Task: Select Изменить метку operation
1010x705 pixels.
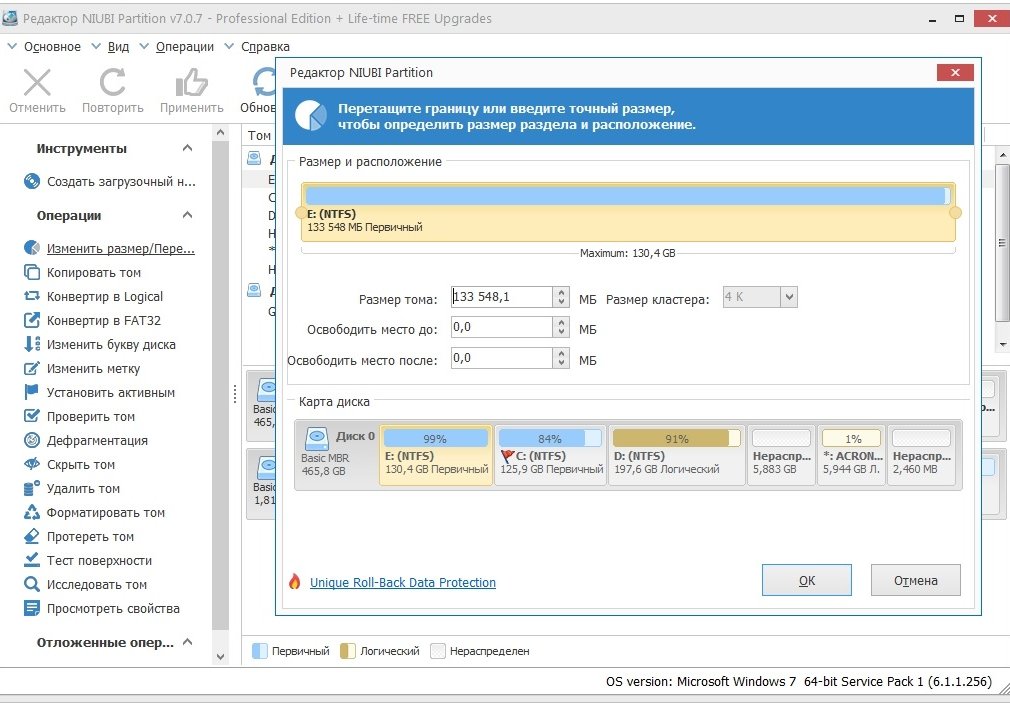Action: pos(82,369)
